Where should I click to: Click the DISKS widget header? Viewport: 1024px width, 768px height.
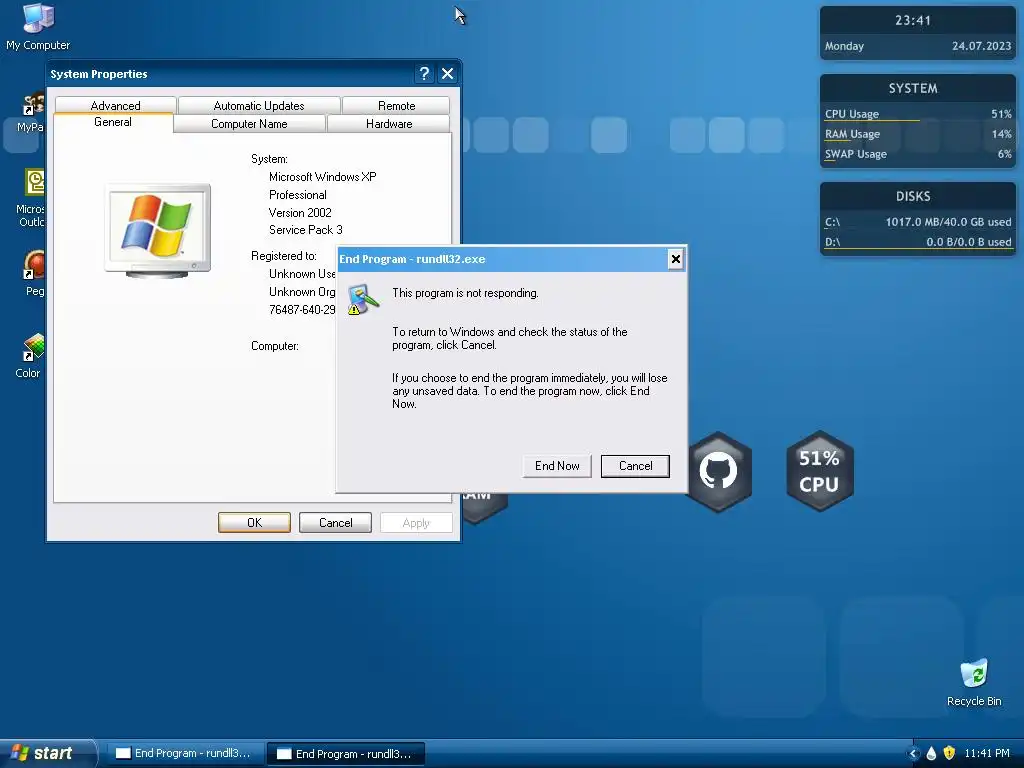point(913,196)
